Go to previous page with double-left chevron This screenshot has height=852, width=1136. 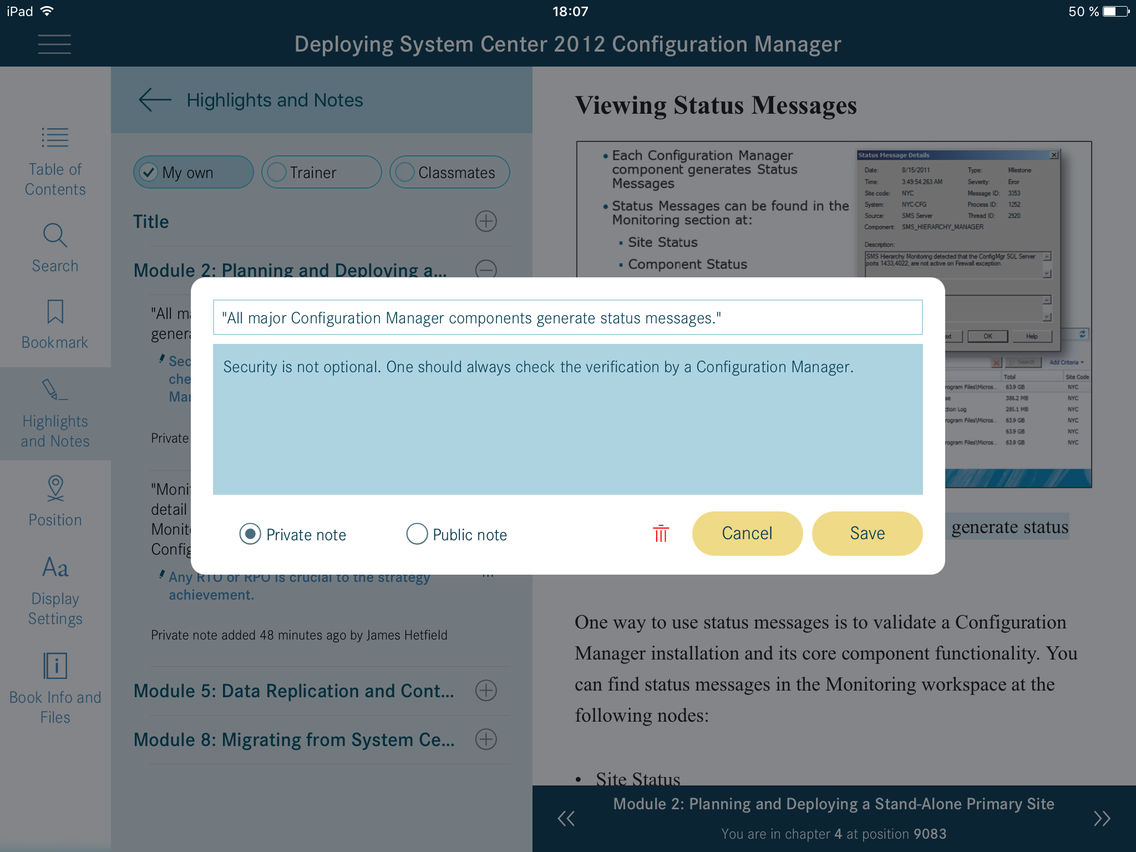(566, 818)
